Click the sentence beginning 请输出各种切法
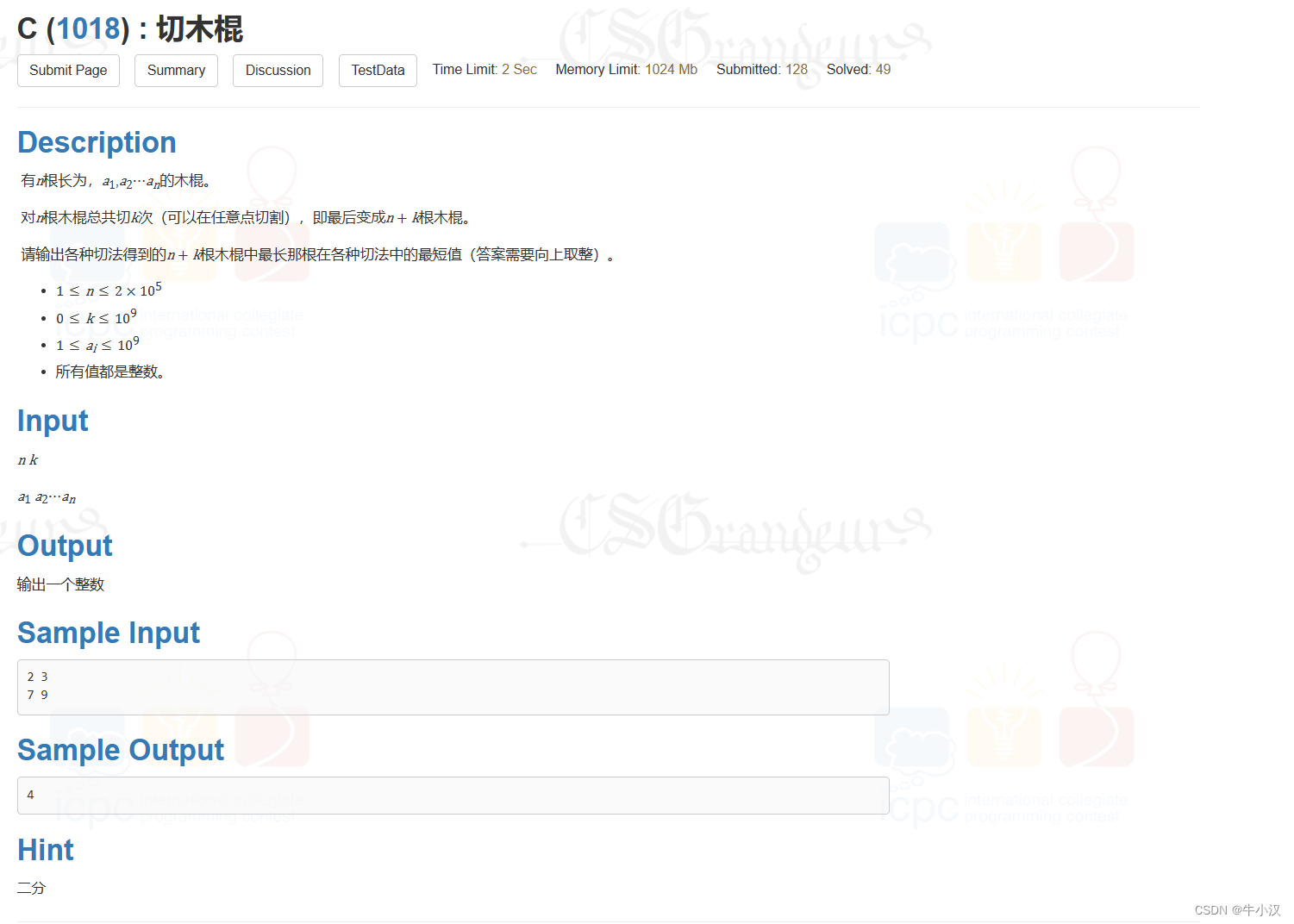 coord(317,254)
